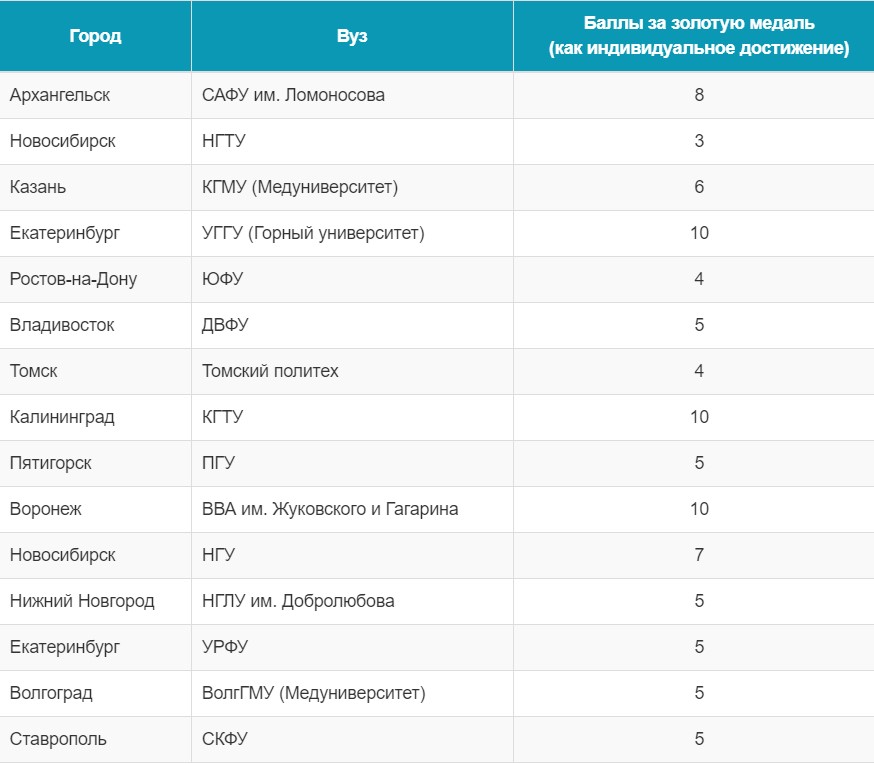Select the Томский политех cell
The image size is (874, 764).
352,371
